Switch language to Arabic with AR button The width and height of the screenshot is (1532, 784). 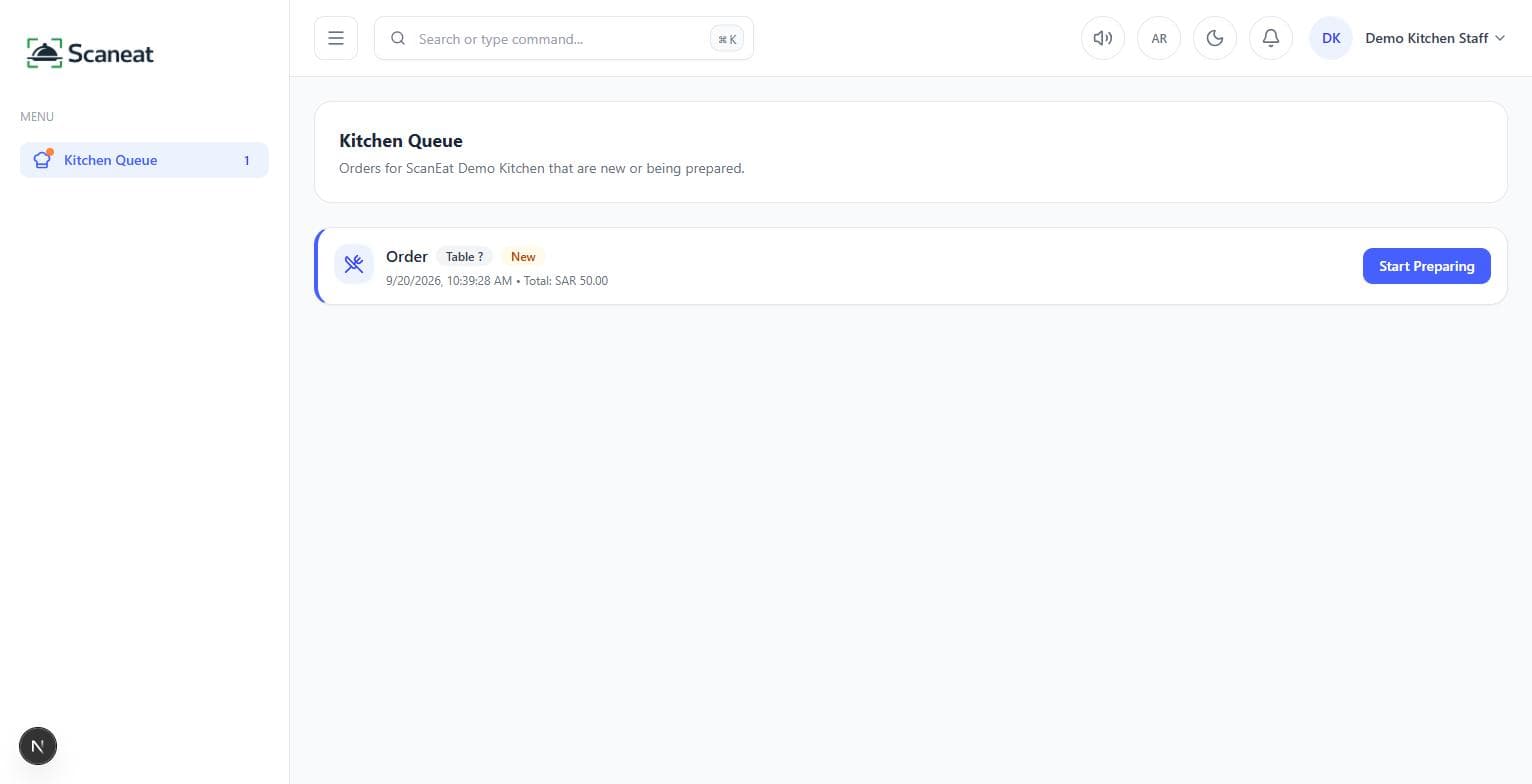click(x=1159, y=38)
